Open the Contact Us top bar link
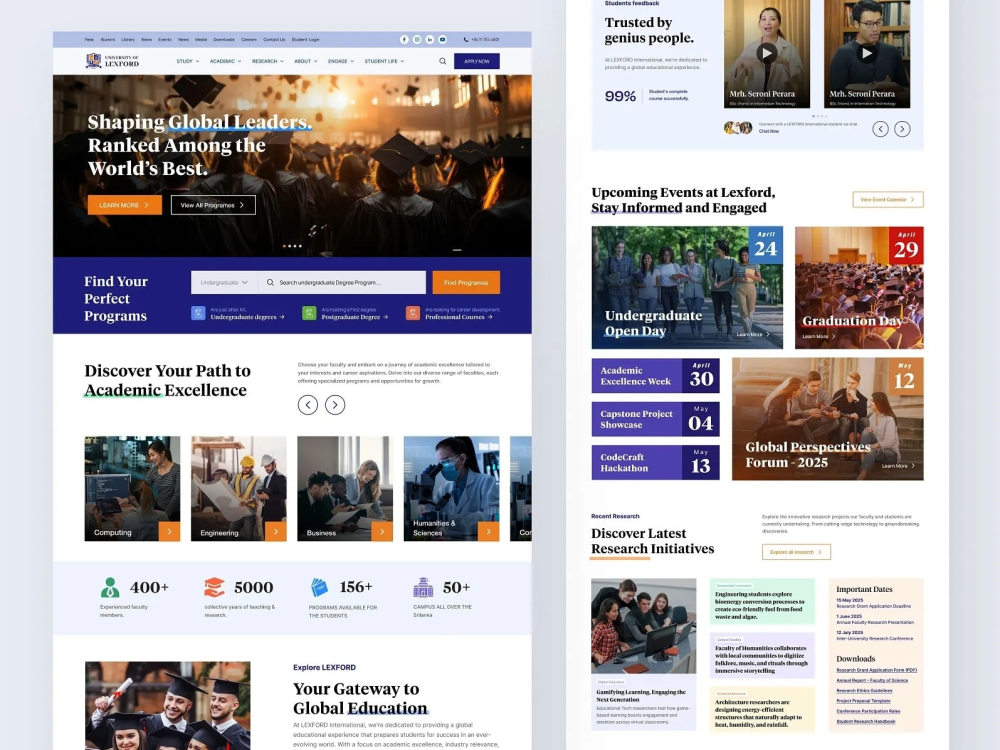The width and height of the screenshot is (1000, 750). 274,40
